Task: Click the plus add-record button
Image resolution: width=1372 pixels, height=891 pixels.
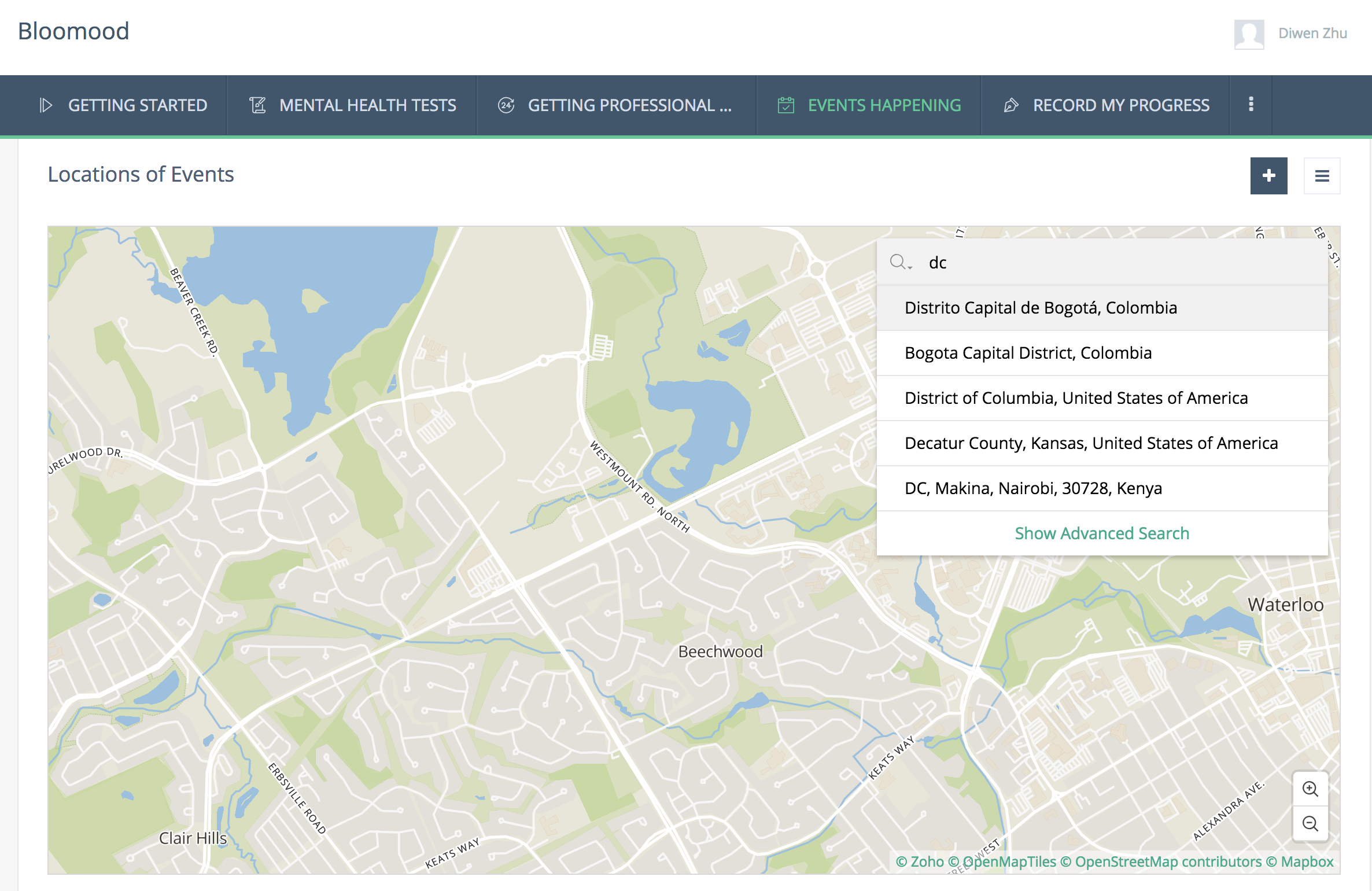Action: click(x=1268, y=176)
